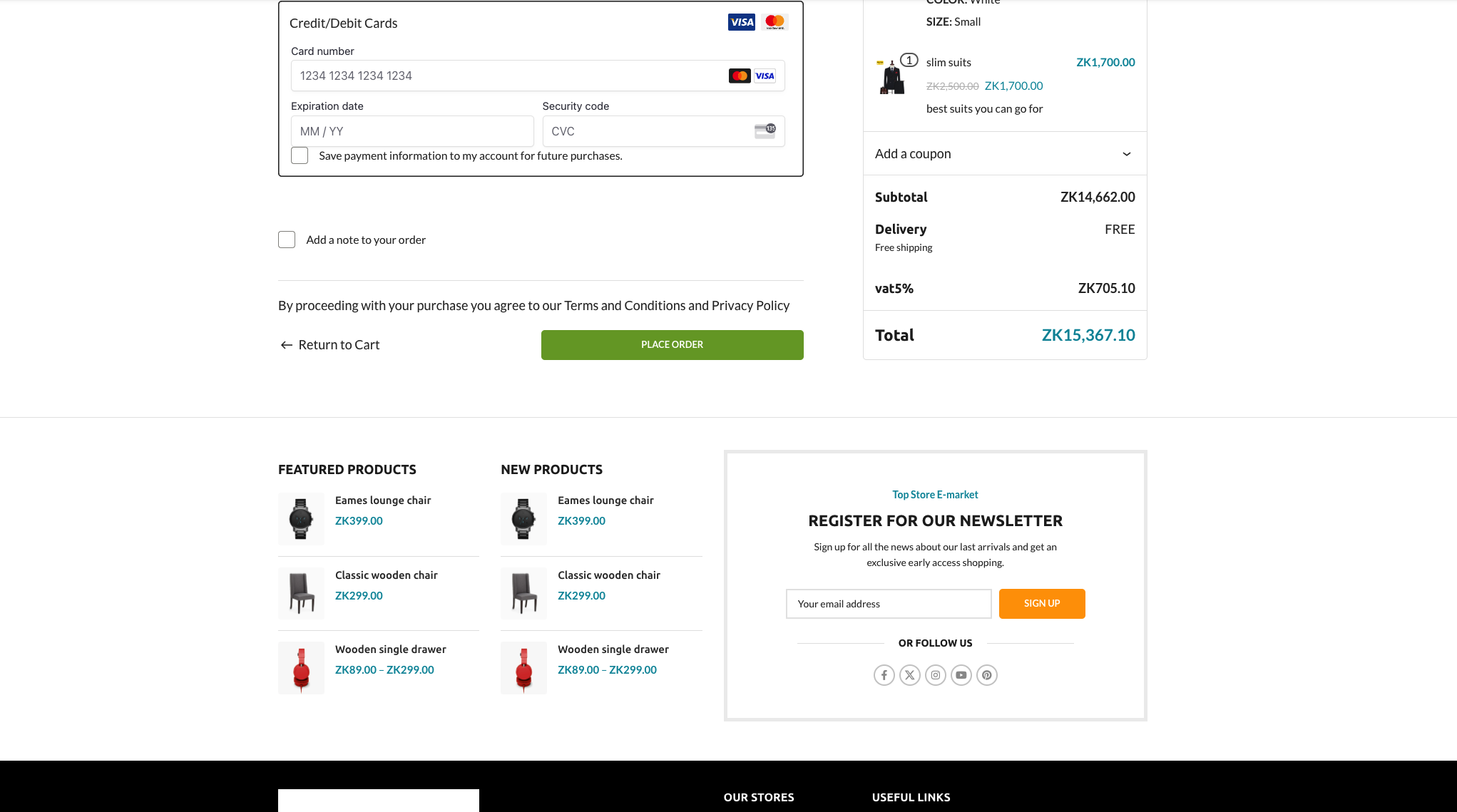Image resolution: width=1457 pixels, height=812 pixels.
Task: Open the Privacy Policy link
Action: [750, 305]
